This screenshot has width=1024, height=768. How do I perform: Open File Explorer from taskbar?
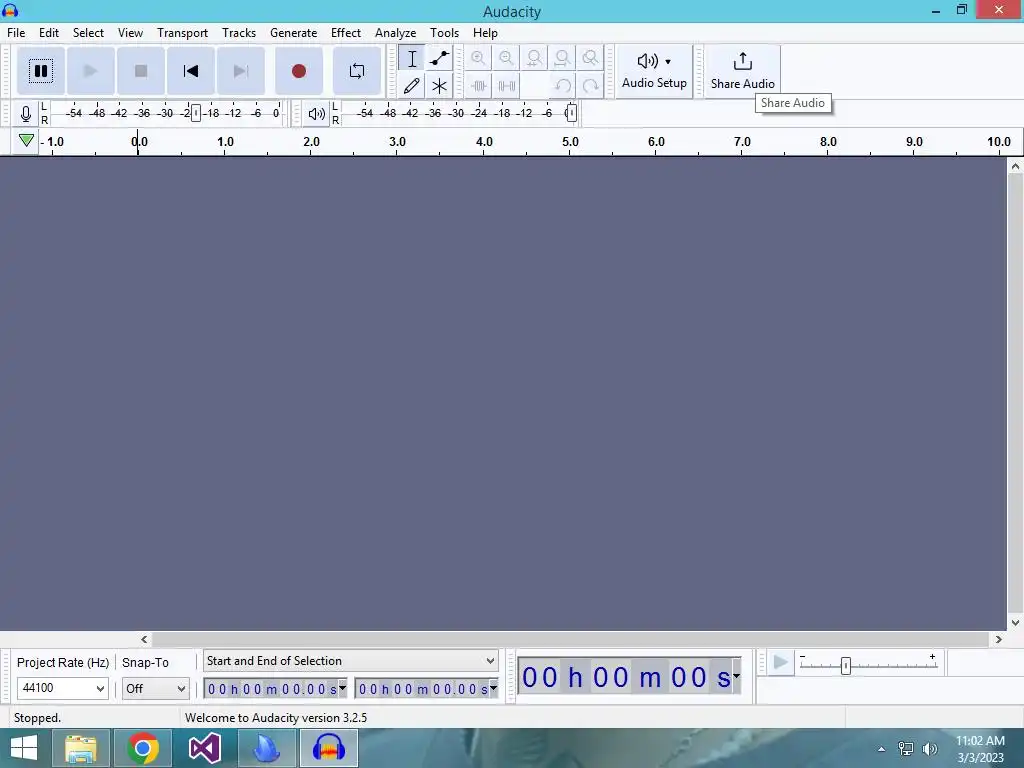pyautogui.click(x=80, y=748)
